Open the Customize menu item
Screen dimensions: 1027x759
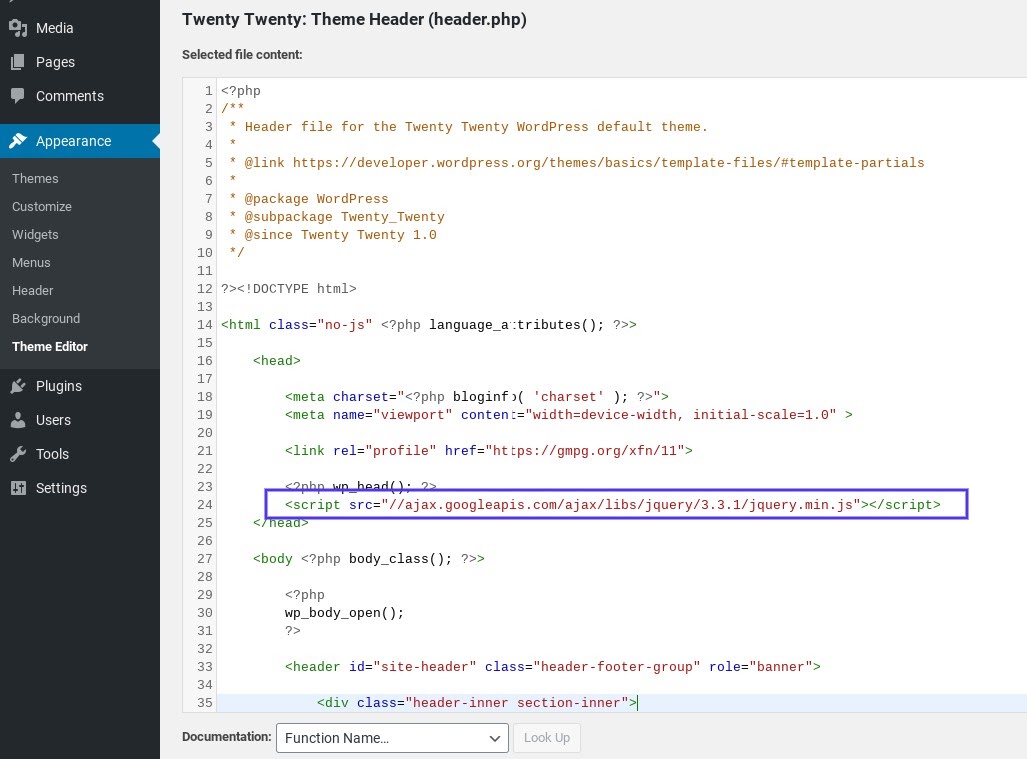tap(42, 206)
